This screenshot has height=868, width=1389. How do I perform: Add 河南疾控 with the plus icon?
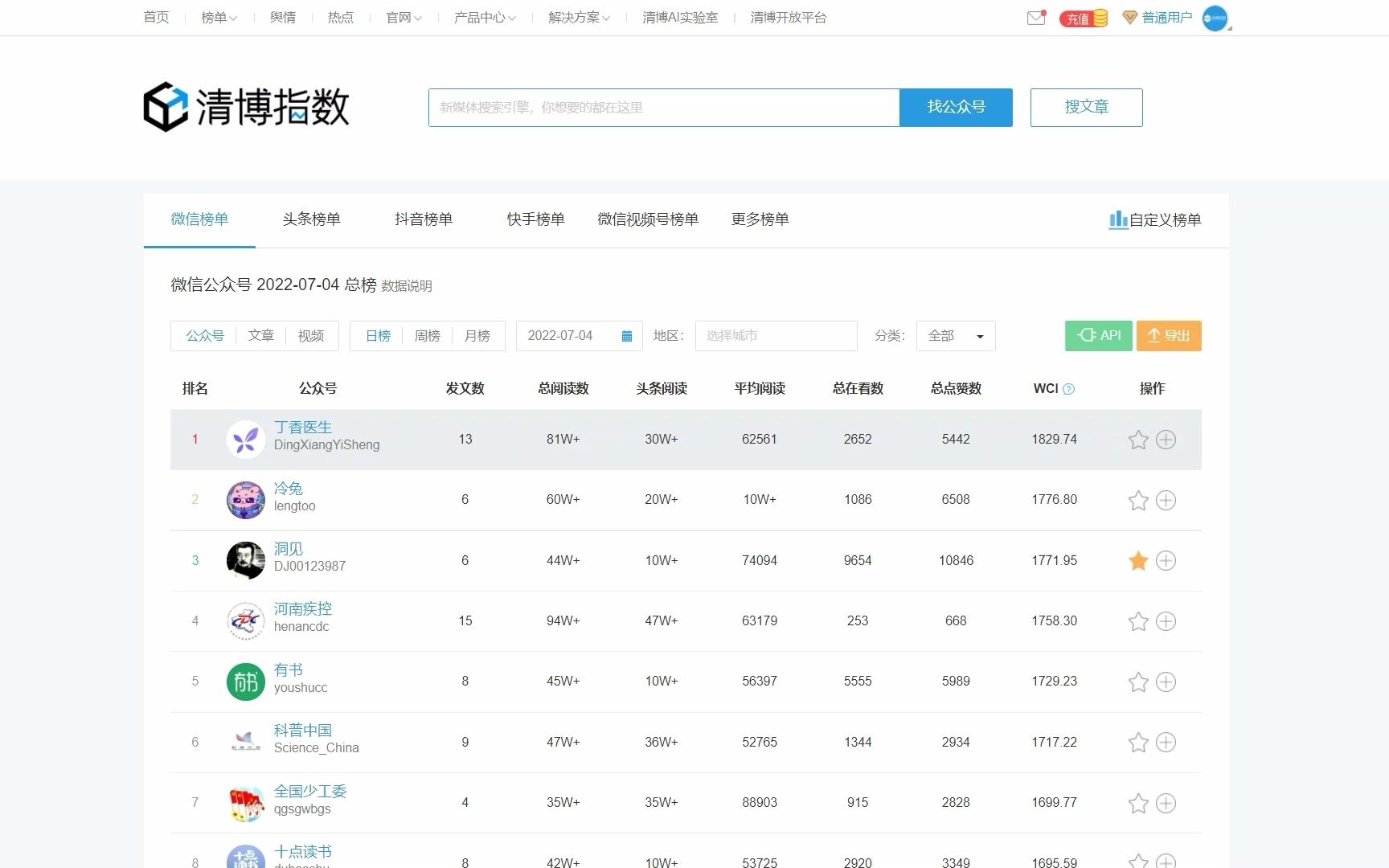(1166, 621)
